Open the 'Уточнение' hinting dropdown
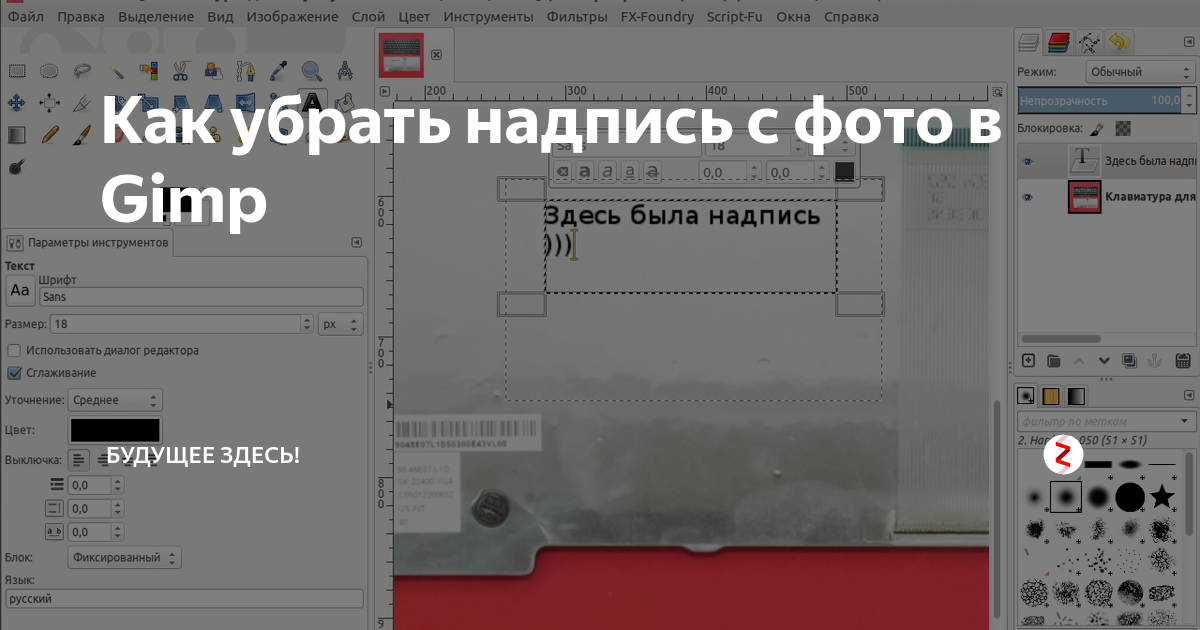Image resolution: width=1200 pixels, height=630 pixels. 115,400
